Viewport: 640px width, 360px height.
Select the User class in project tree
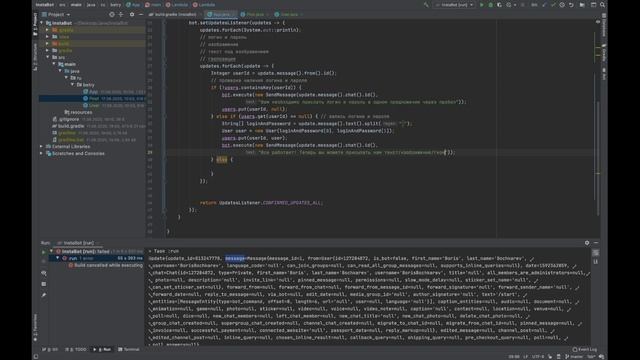(94, 105)
